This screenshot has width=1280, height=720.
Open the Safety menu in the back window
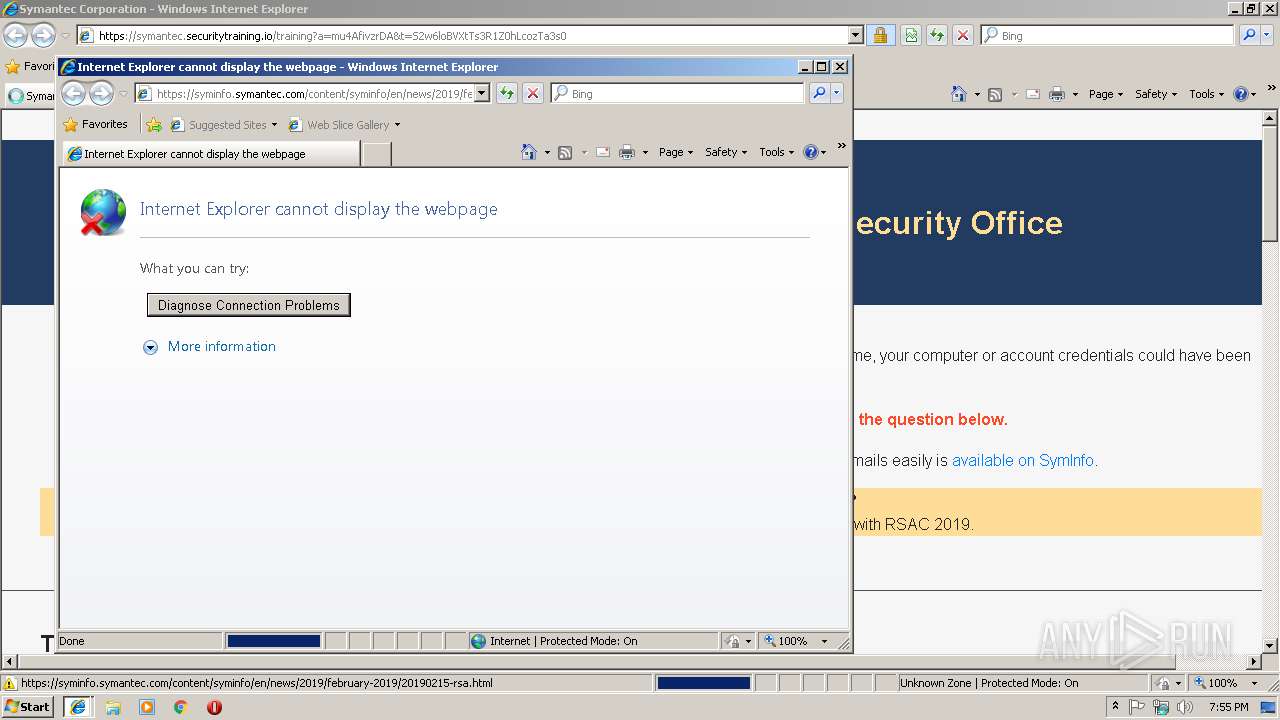click(x=1156, y=94)
